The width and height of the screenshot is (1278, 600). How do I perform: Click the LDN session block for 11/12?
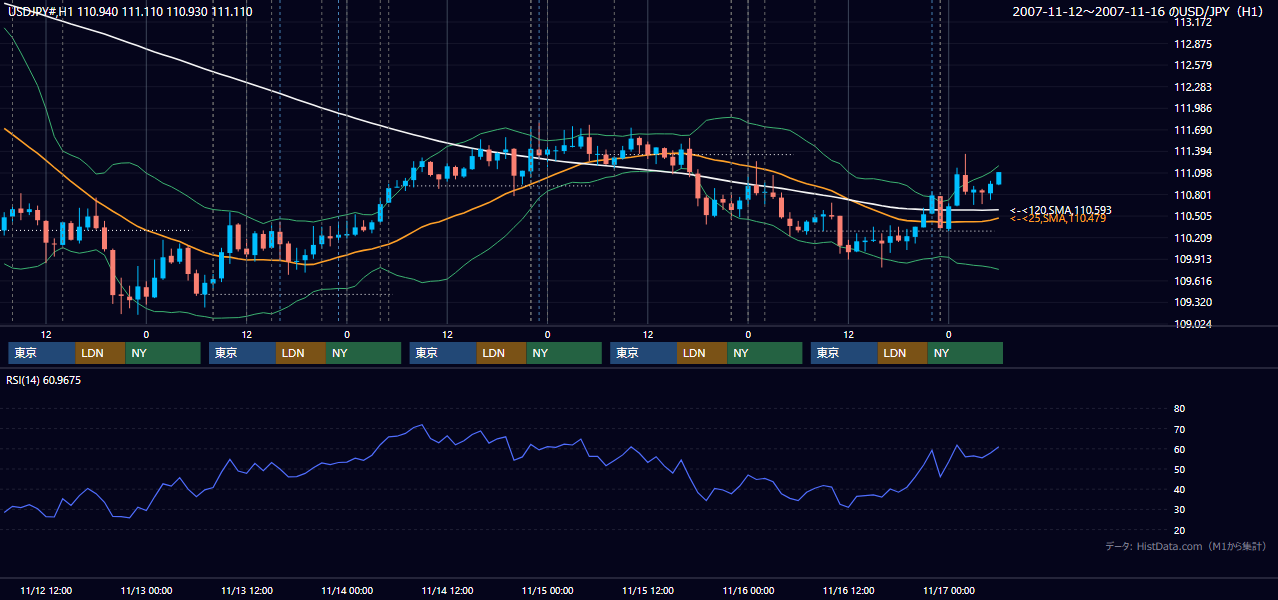click(x=101, y=353)
